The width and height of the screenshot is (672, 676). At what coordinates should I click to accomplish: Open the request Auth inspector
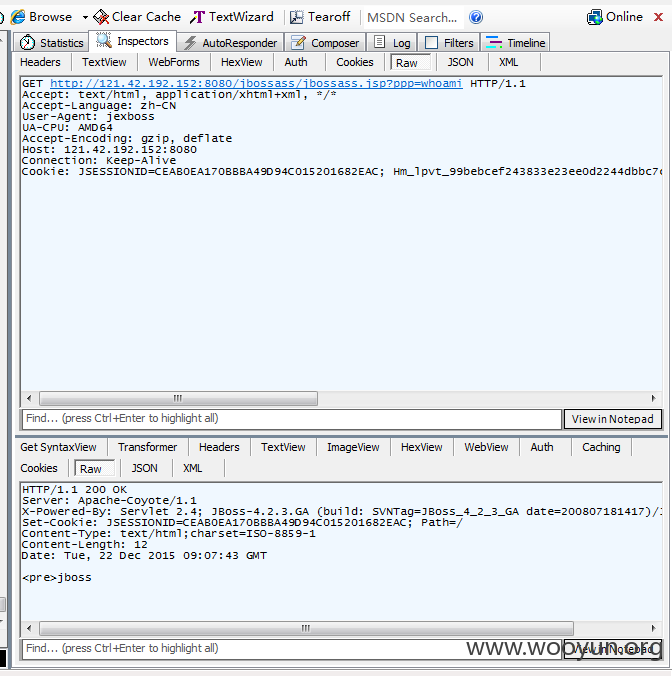[x=296, y=63]
